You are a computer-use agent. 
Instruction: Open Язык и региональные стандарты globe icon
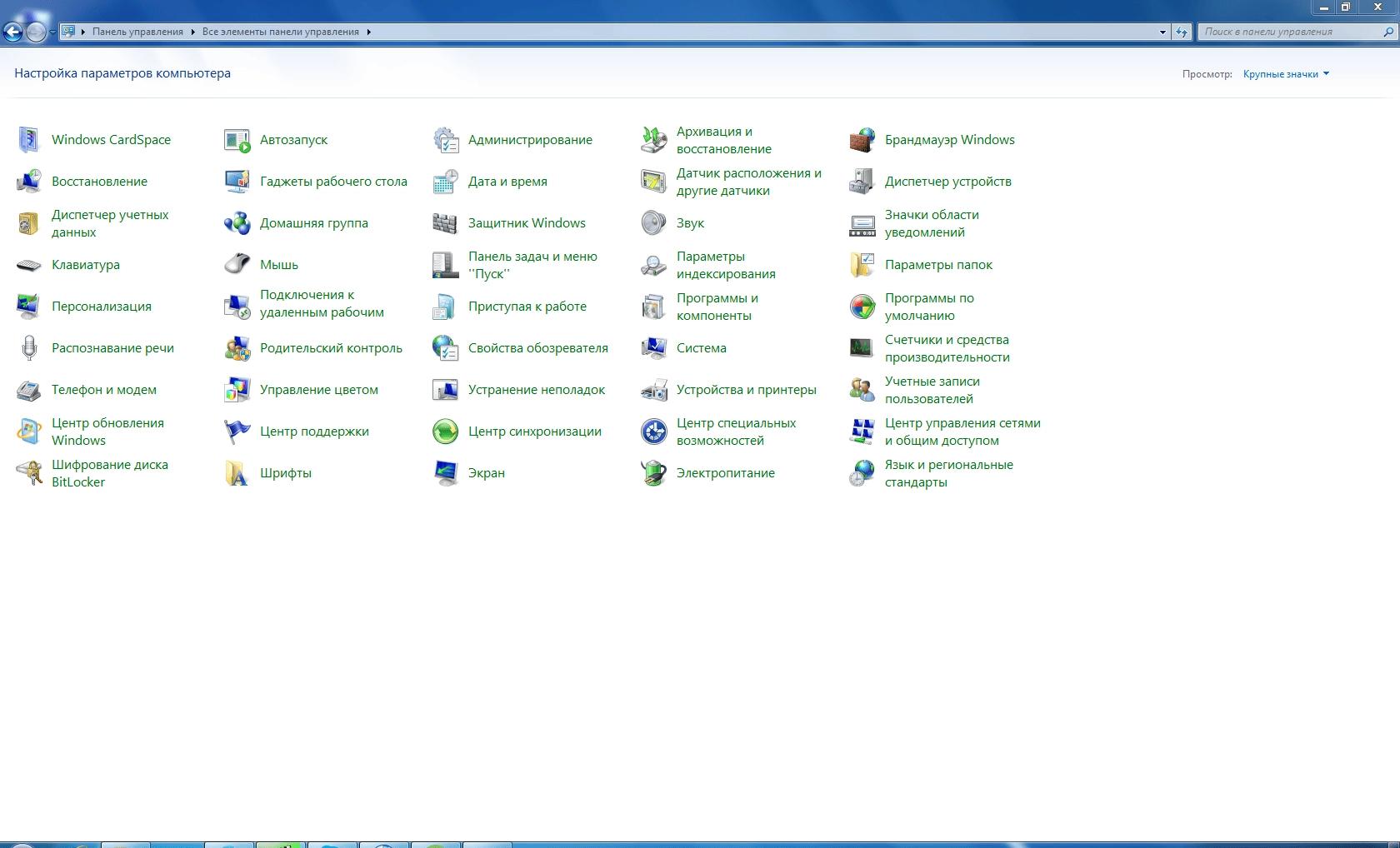[x=862, y=473]
